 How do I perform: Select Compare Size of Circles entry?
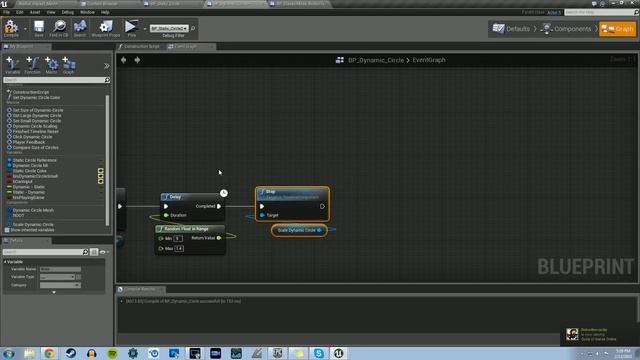(35, 147)
